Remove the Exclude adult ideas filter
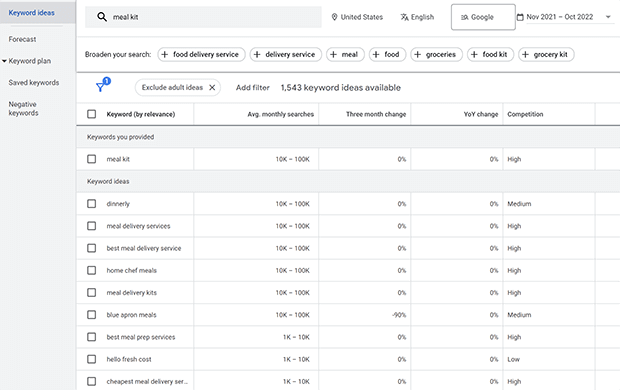The image size is (620, 390). pos(212,87)
